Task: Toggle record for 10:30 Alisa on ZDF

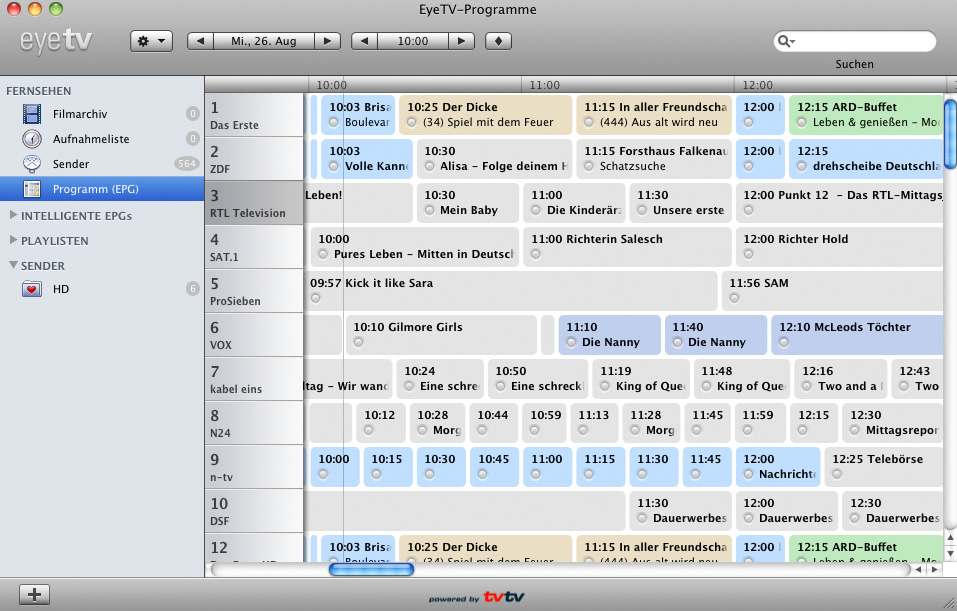Action: click(x=430, y=166)
